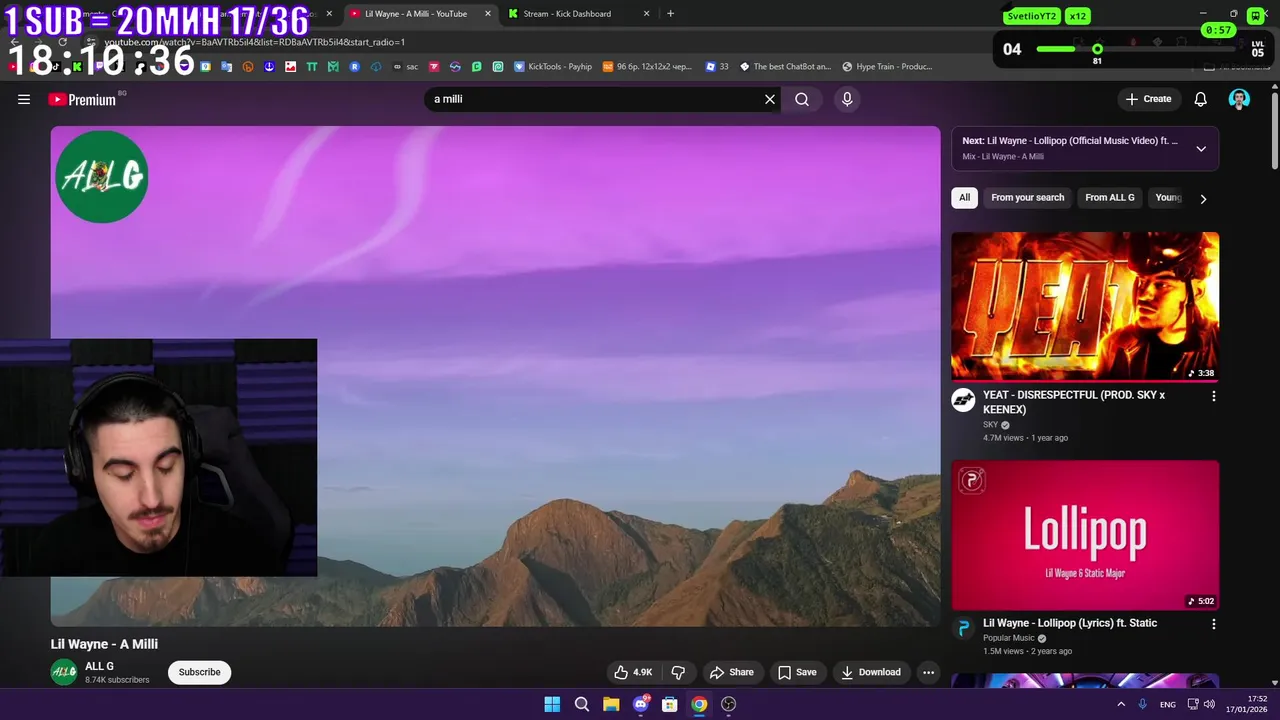Open options menu for Lil Wayne - Lollipop
The image size is (1280, 720).
point(1213,624)
